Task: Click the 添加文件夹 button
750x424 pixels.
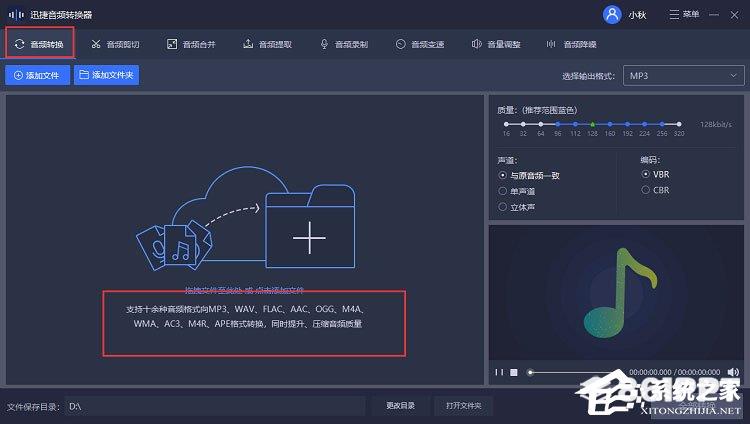Action: coord(106,75)
